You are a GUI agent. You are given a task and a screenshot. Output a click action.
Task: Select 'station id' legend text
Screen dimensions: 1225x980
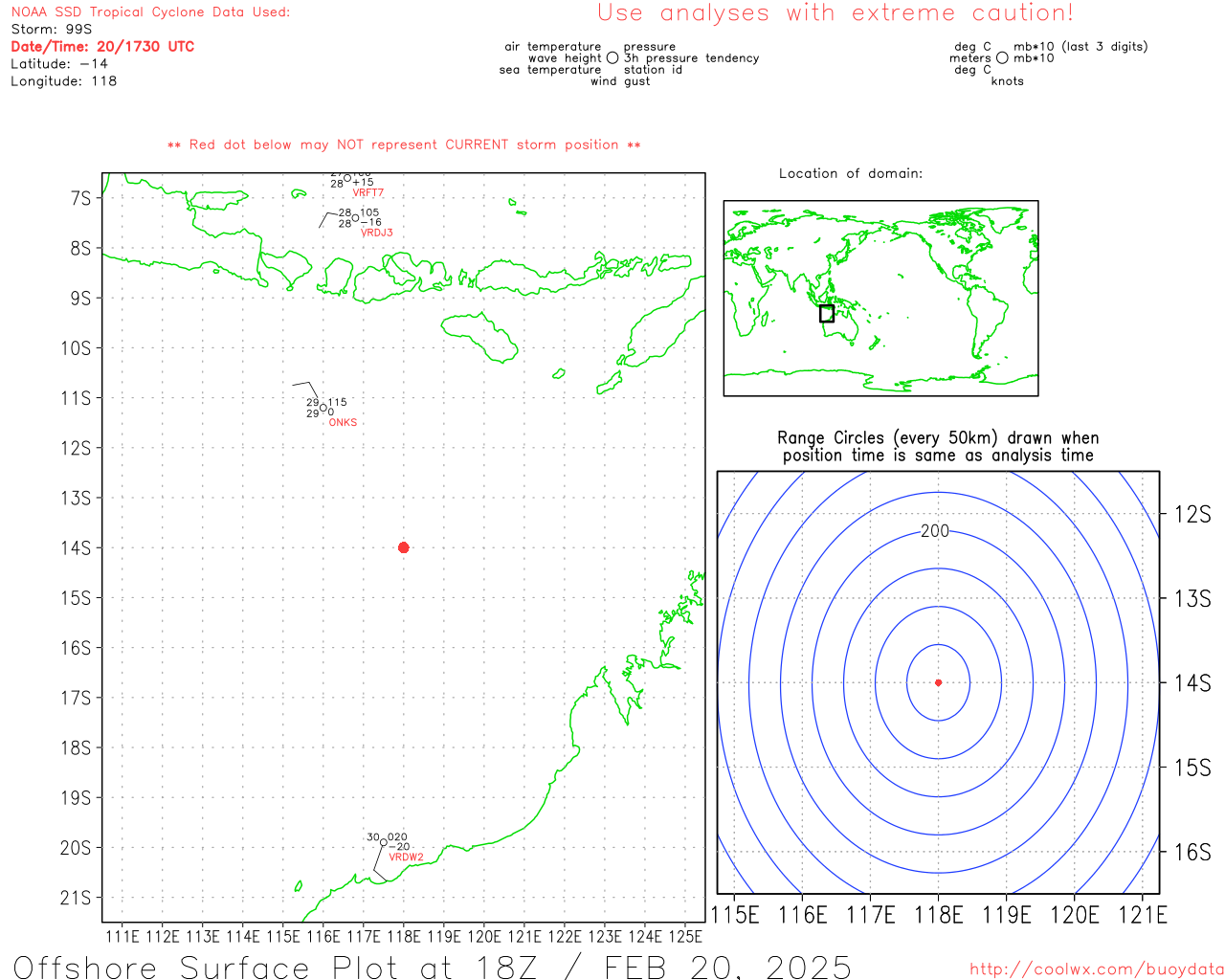pyautogui.click(x=653, y=70)
